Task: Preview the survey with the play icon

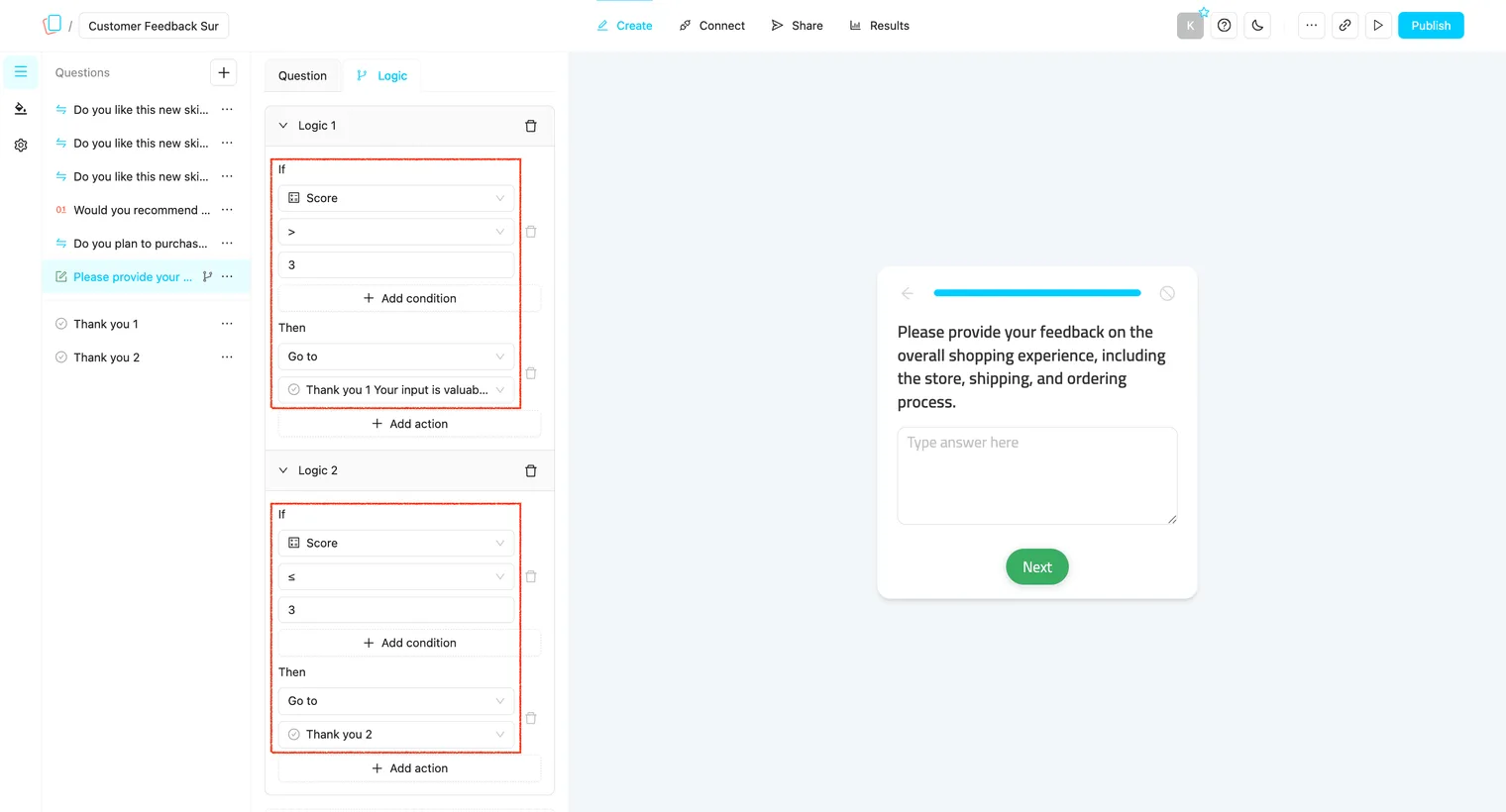Action: pyautogui.click(x=1378, y=26)
